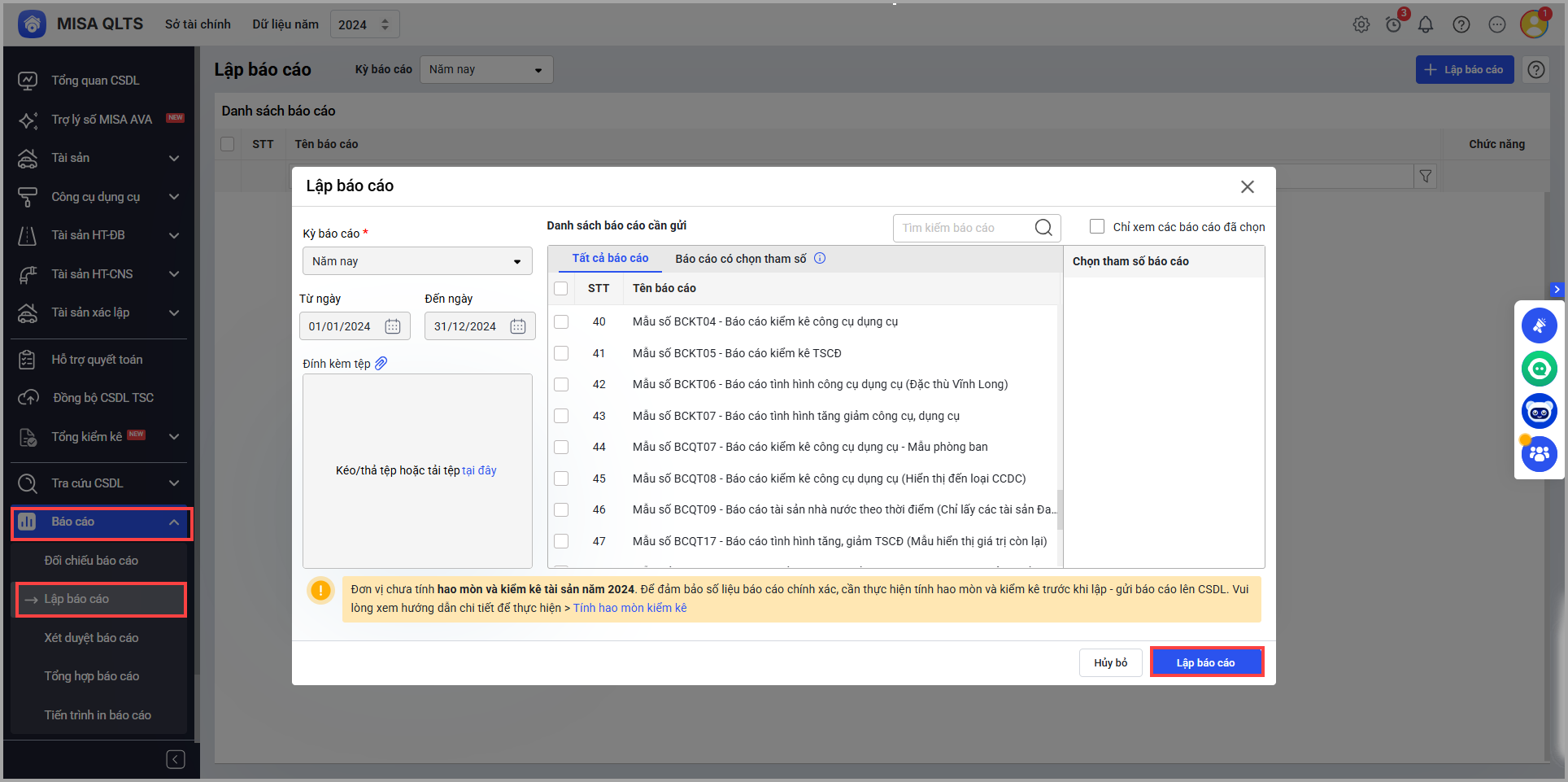Click the settings gear icon in header
Viewport: 1568px width, 782px height.
(1361, 25)
